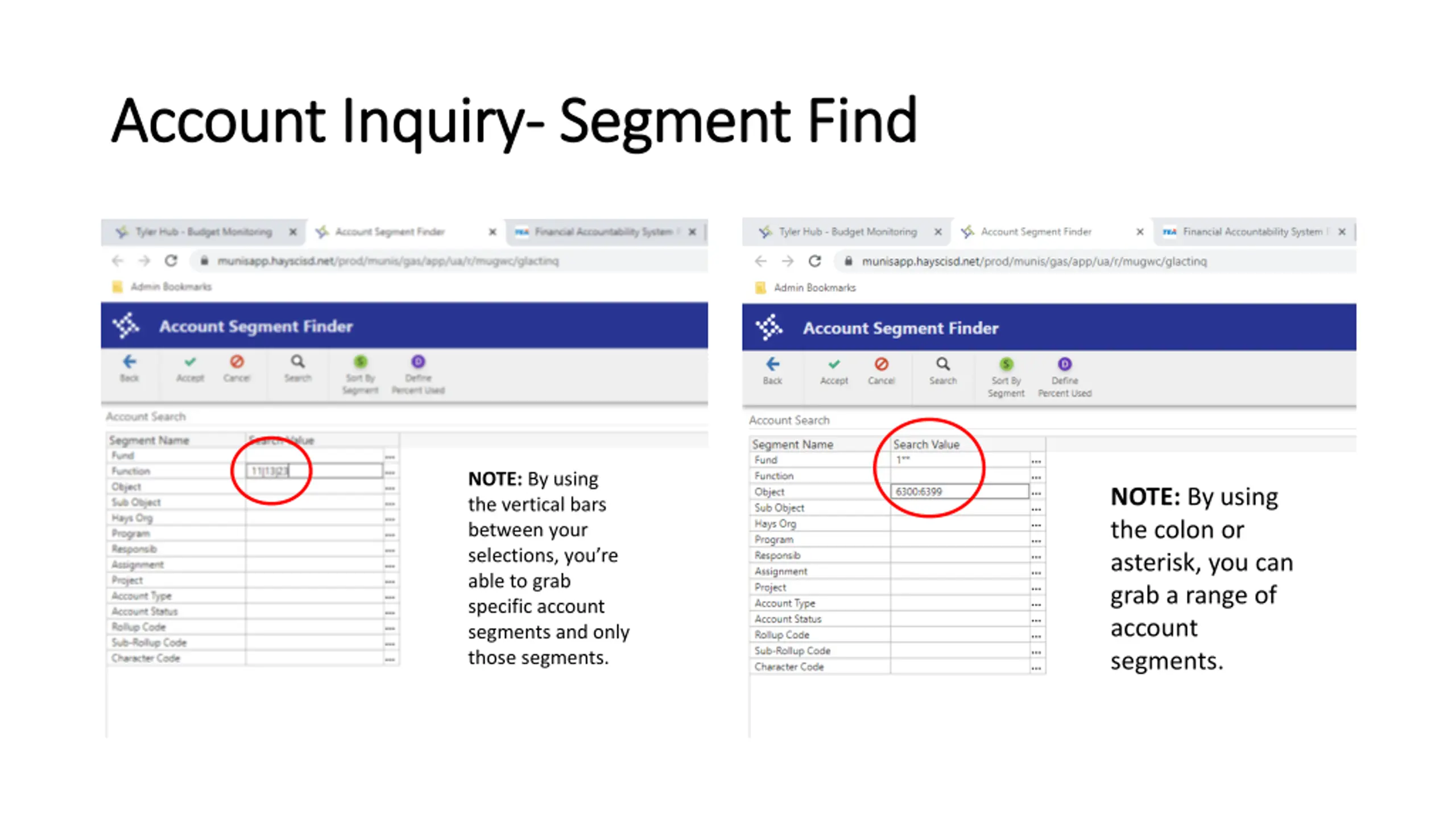Click Accept checkmark in right screenshot toolbar

(x=834, y=370)
